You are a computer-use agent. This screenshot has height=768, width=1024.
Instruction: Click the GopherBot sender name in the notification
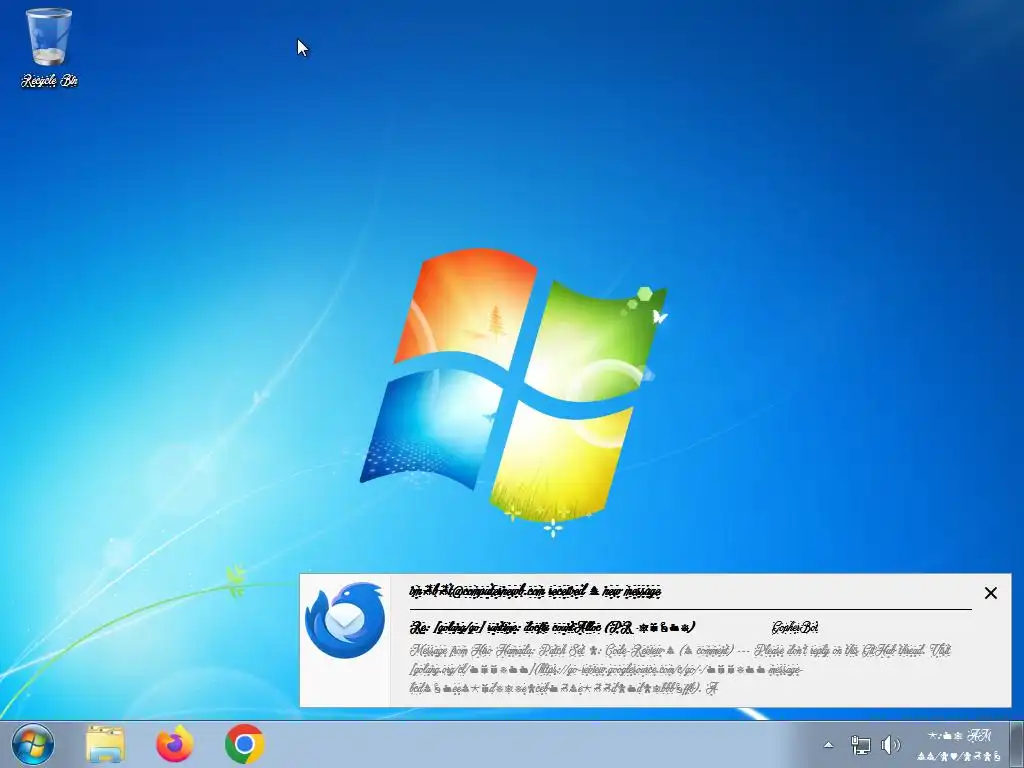tap(794, 628)
